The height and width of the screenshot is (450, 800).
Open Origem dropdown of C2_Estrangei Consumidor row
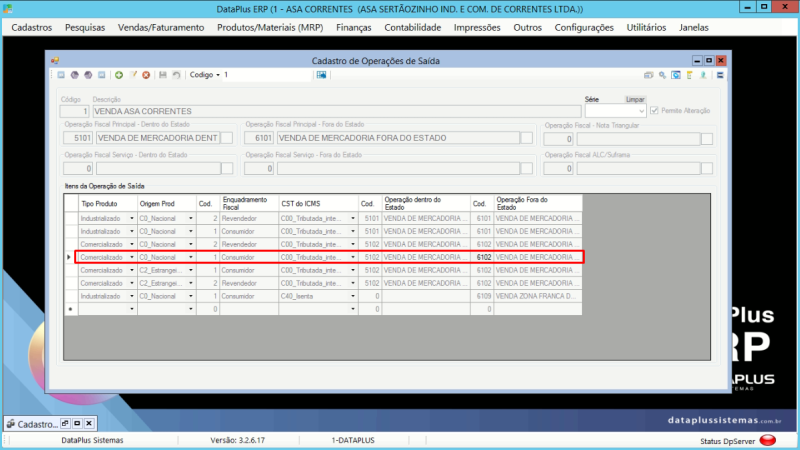[191, 270]
